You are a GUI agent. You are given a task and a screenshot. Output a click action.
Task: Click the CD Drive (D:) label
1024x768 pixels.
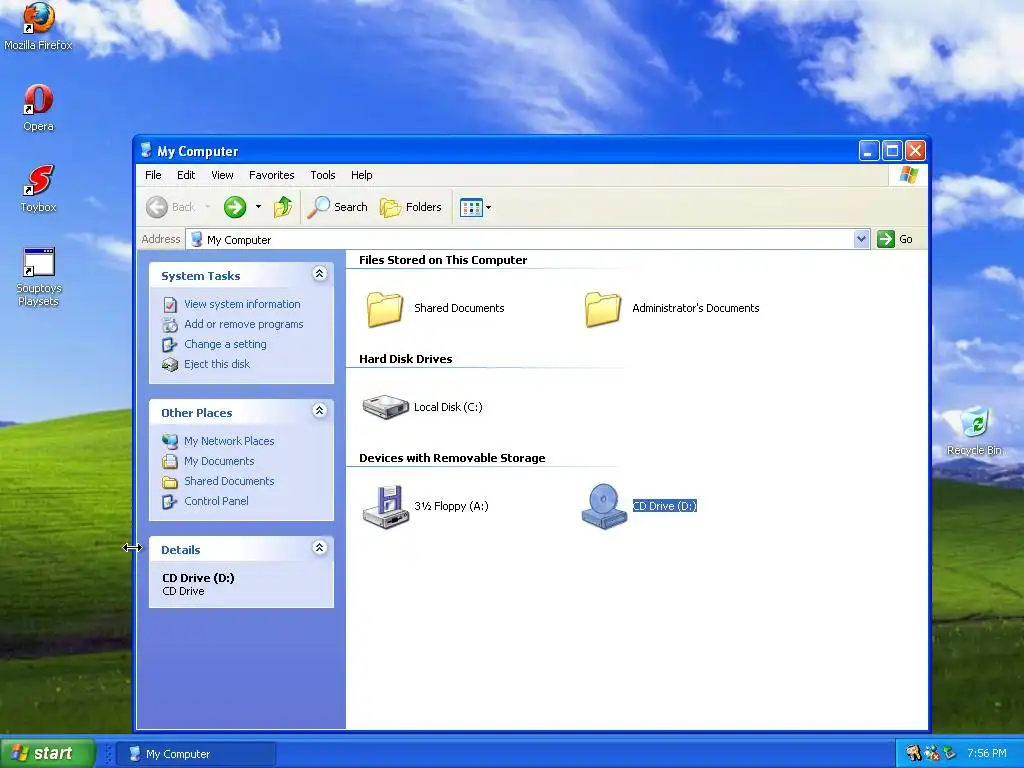[665, 506]
